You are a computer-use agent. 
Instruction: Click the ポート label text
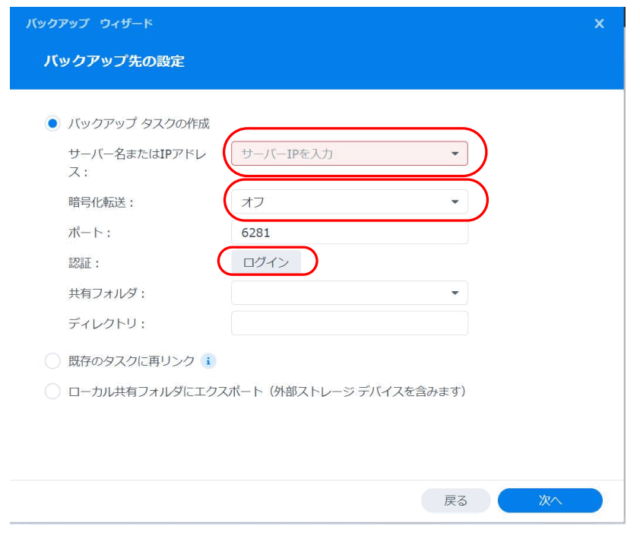click(x=87, y=232)
